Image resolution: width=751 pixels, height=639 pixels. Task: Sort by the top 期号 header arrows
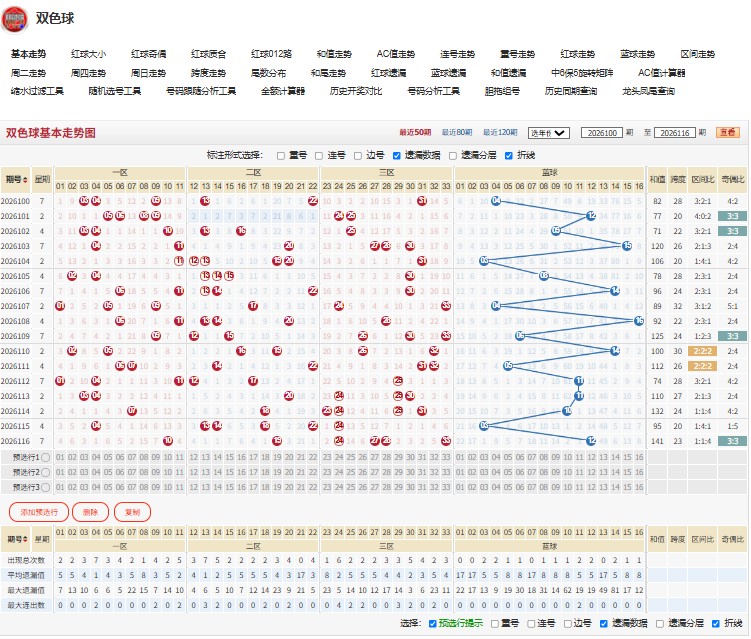(x=25, y=180)
